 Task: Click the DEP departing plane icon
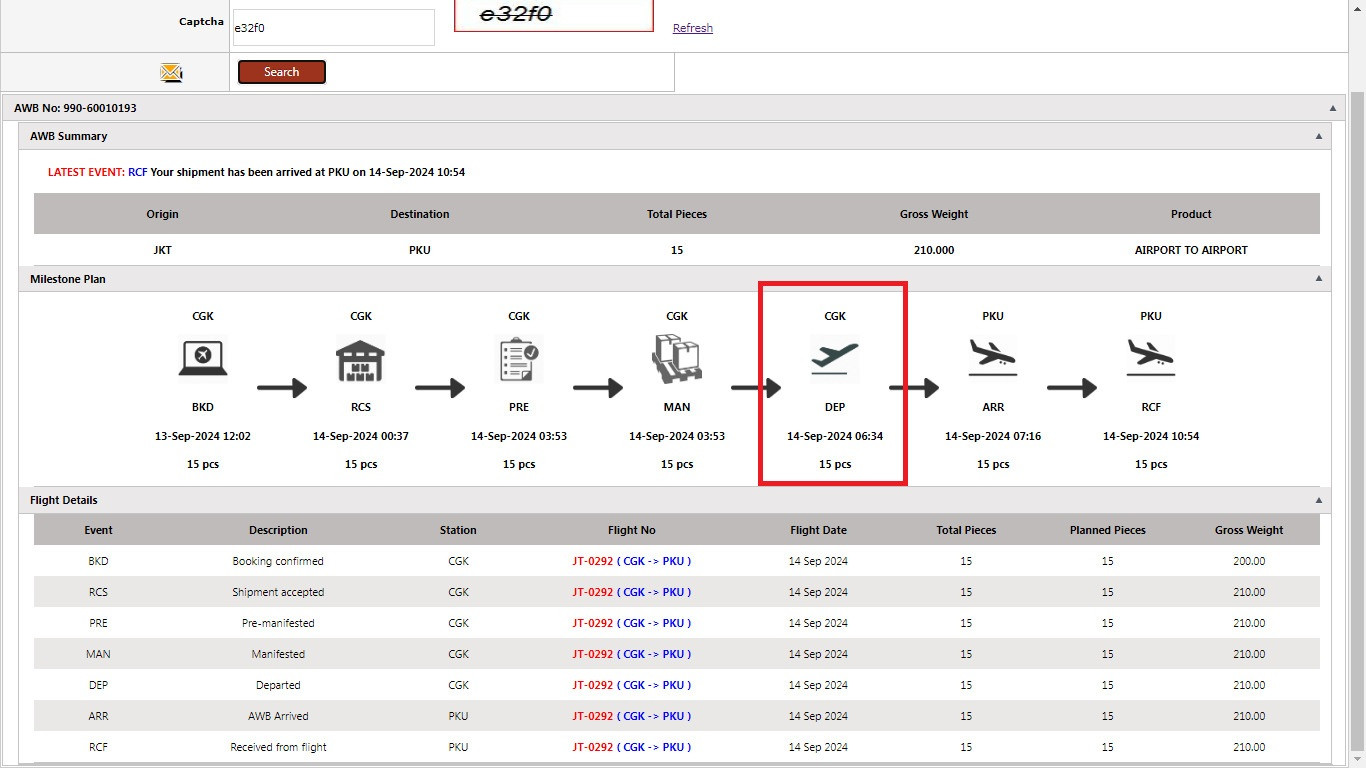tap(835, 359)
